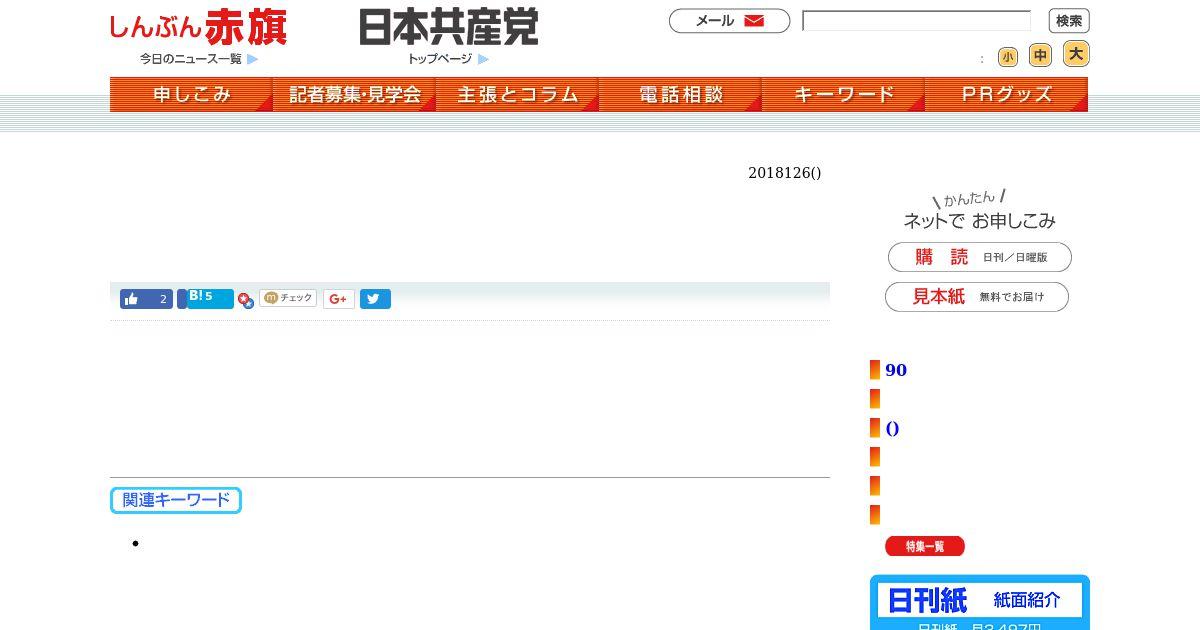Open the 主張とコラム menu tab
The width and height of the screenshot is (1200, 630).
pos(517,94)
